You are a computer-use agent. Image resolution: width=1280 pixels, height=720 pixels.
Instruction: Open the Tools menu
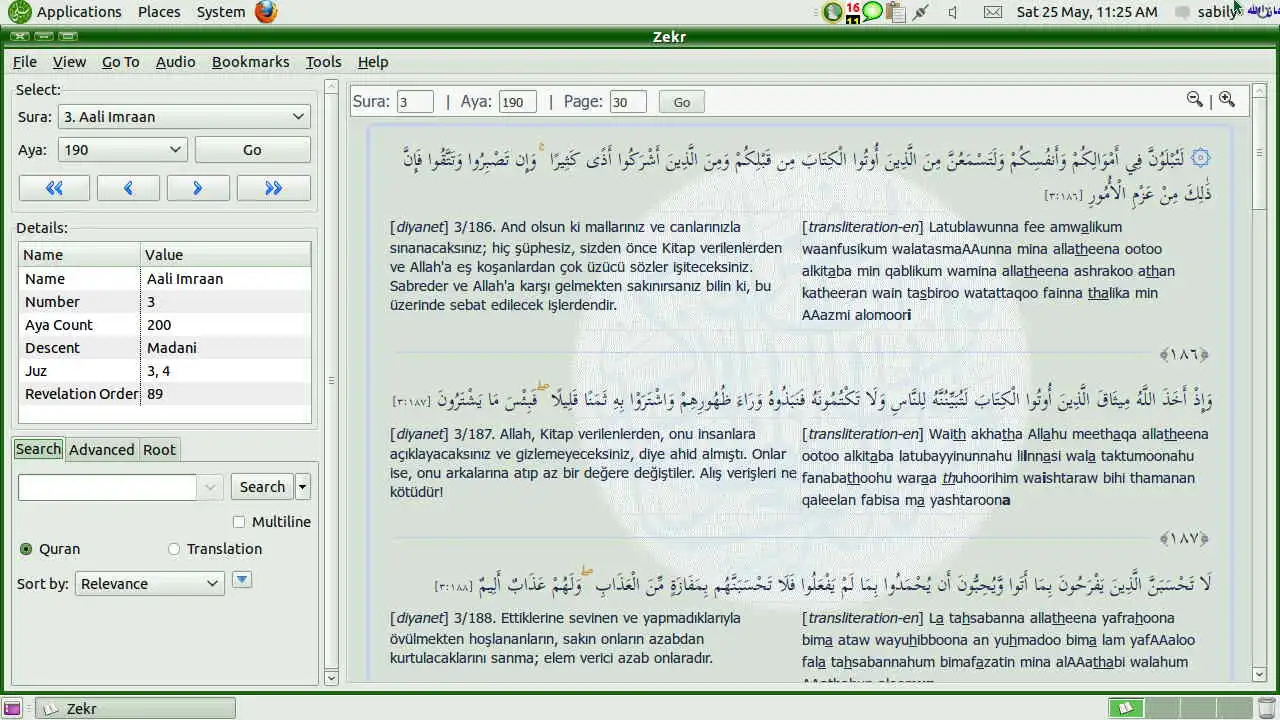323,62
